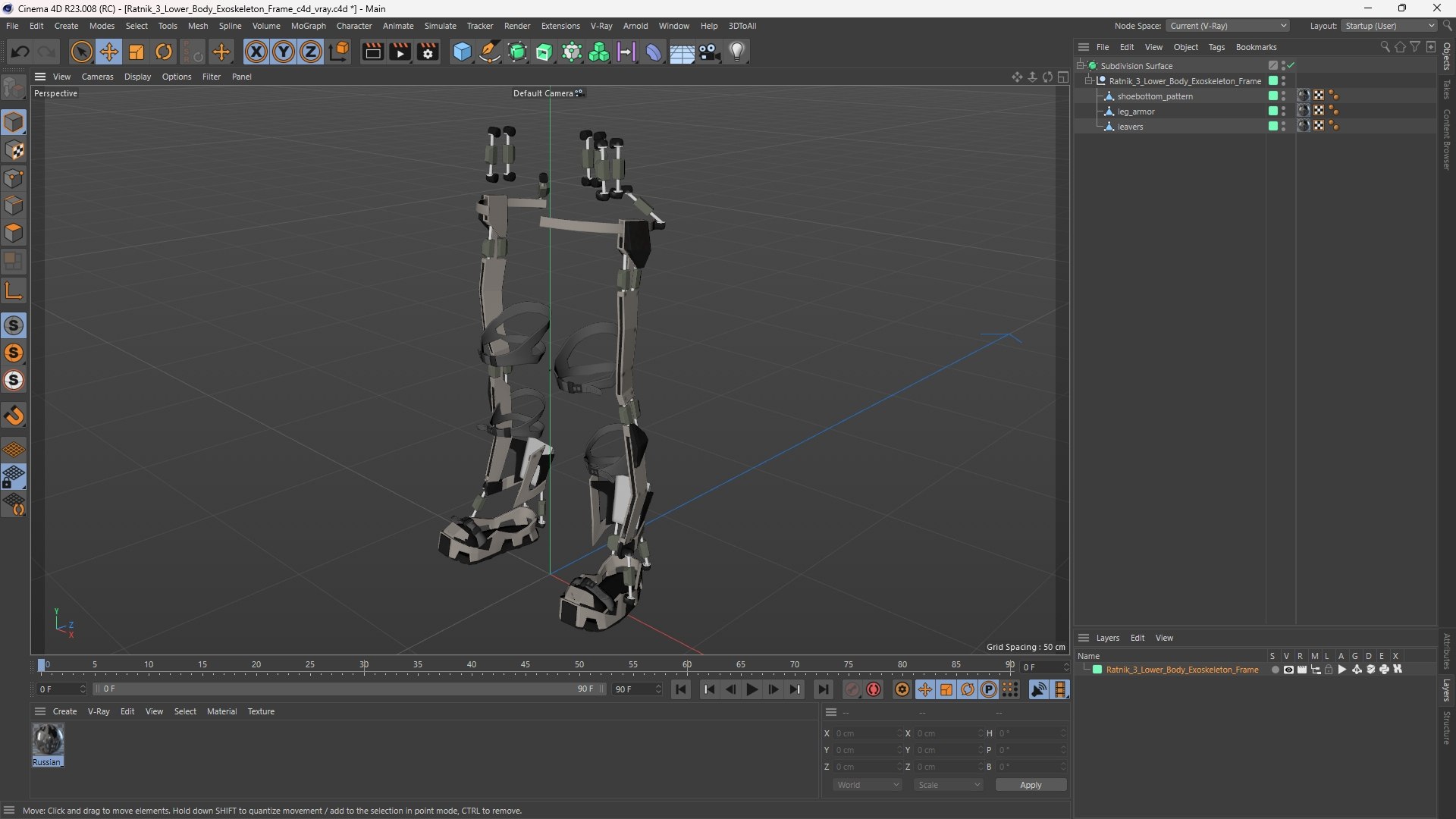The height and width of the screenshot is (819, 1456).
Task: Toggle layer visibility eye for Ratnik layer
Action: click(1288, 670)
